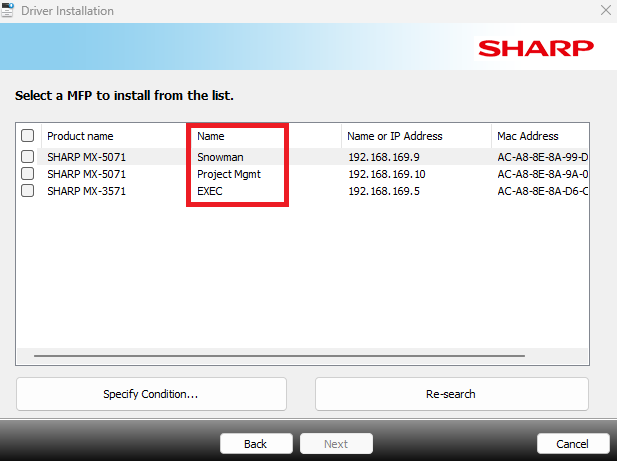Click IP address 192.168.169.9
Image resolution: width=617 pixels, height=461 pixels.
coord(384,157)
